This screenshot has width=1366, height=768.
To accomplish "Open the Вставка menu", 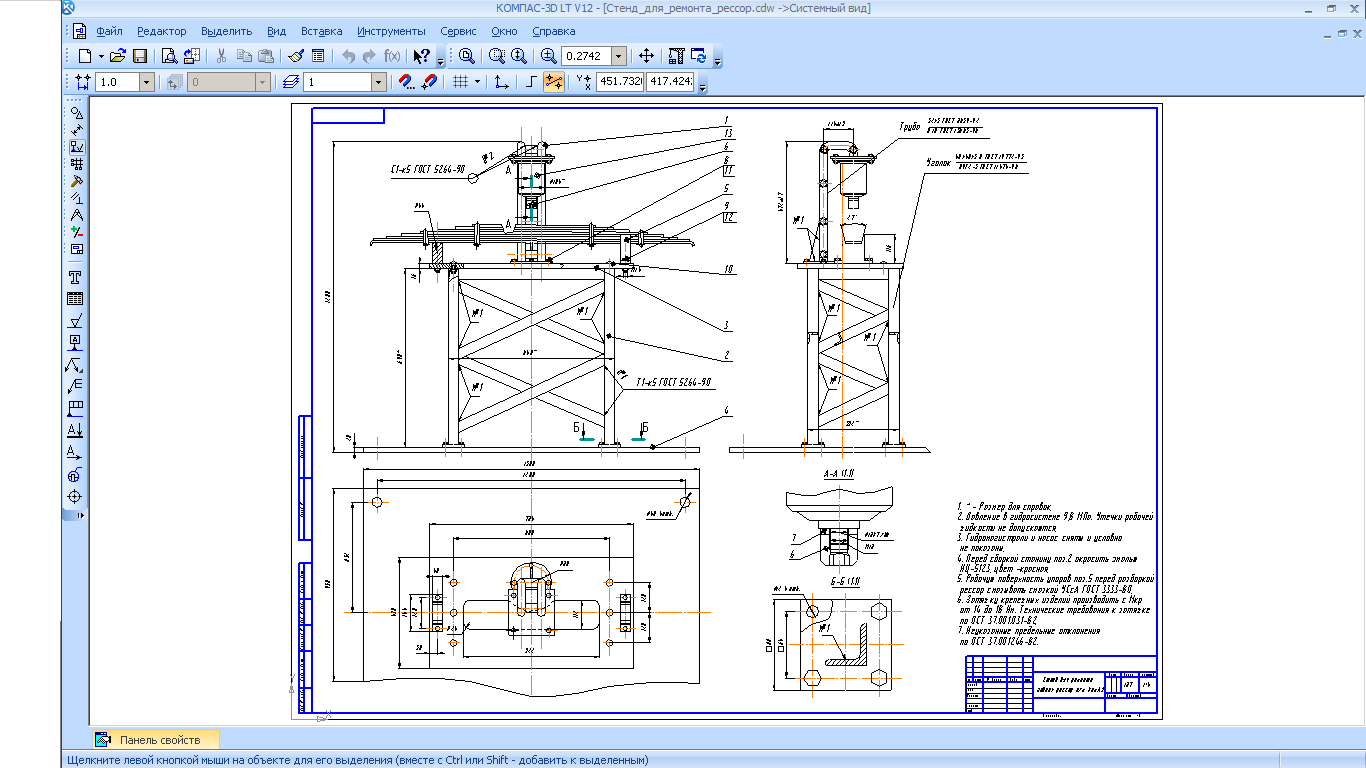I will [x=321, y=31].
